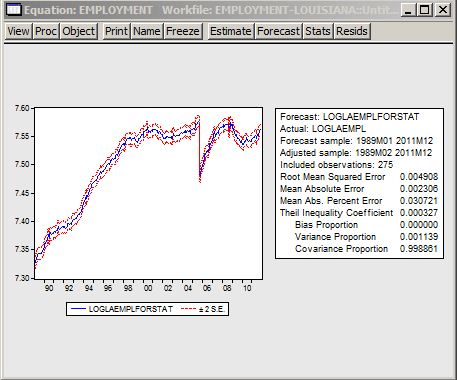Click the 'Actual: LOGLAEMPL' text line
Screen dimensions: 457x380
point(323,129)
